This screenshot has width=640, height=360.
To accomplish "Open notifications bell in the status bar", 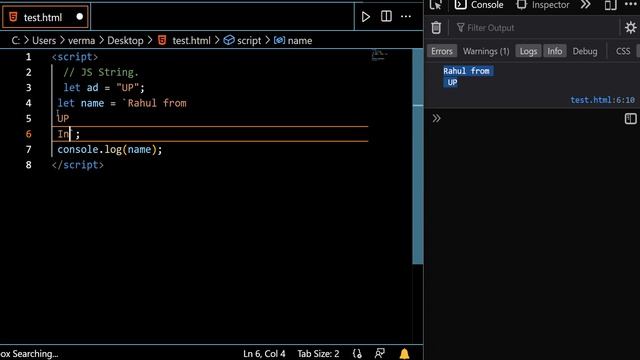I will click(404, 353).
